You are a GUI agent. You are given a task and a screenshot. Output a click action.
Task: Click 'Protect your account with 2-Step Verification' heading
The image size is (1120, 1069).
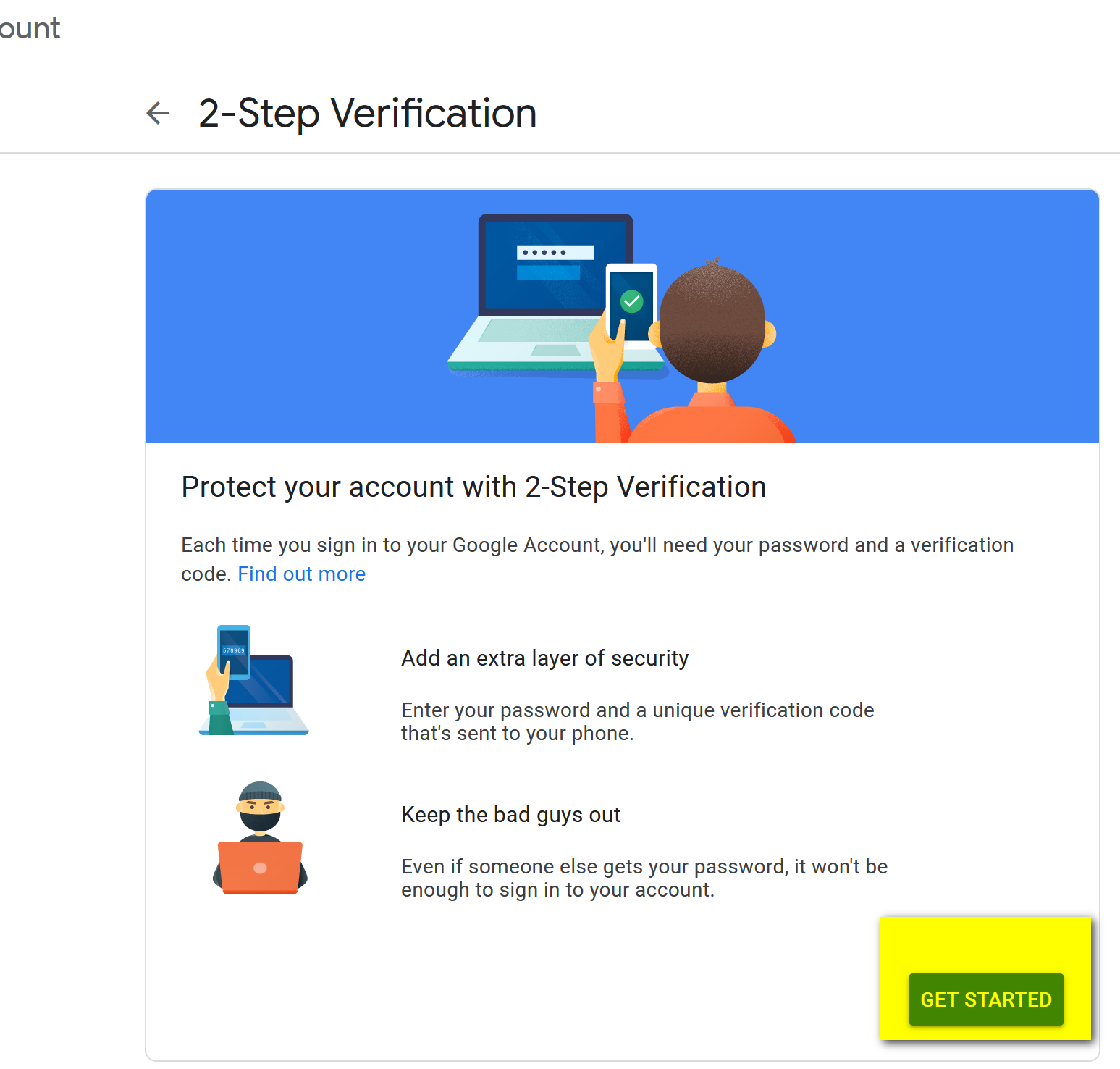[x=473, y=487]
